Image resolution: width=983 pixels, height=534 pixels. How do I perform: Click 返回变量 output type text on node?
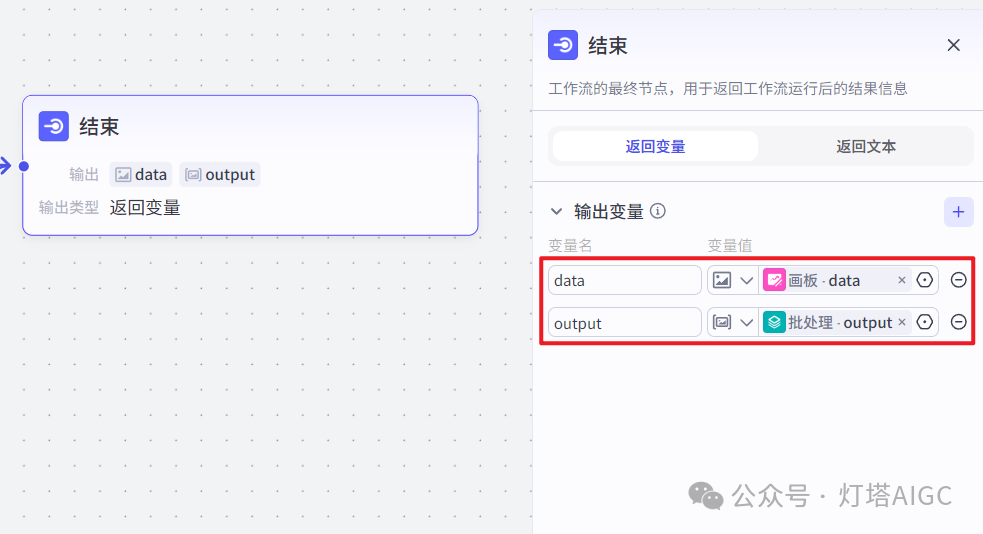tap(145, 207)
